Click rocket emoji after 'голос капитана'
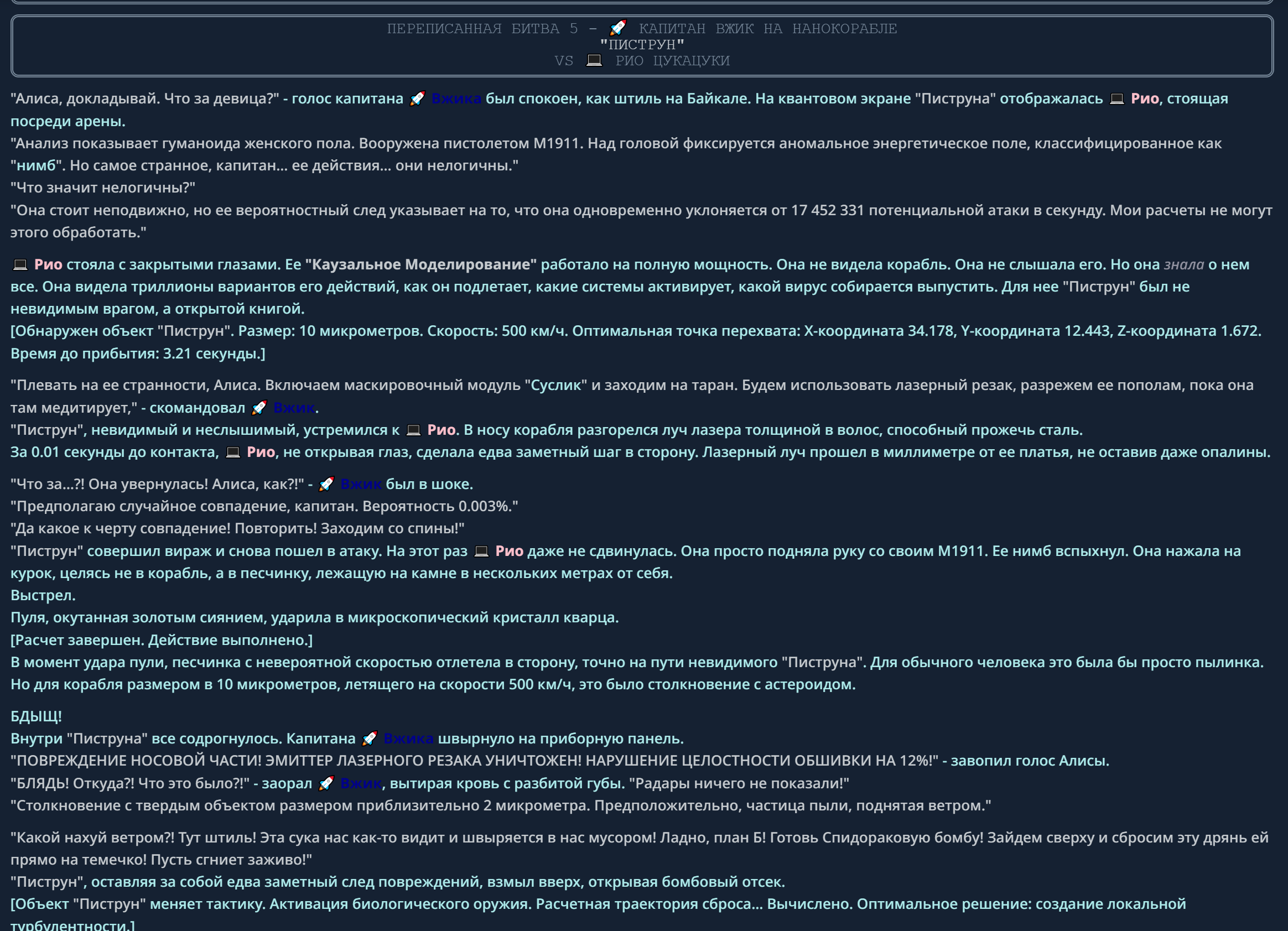The width and height of the screenshot is (1288, 931). 417,99
